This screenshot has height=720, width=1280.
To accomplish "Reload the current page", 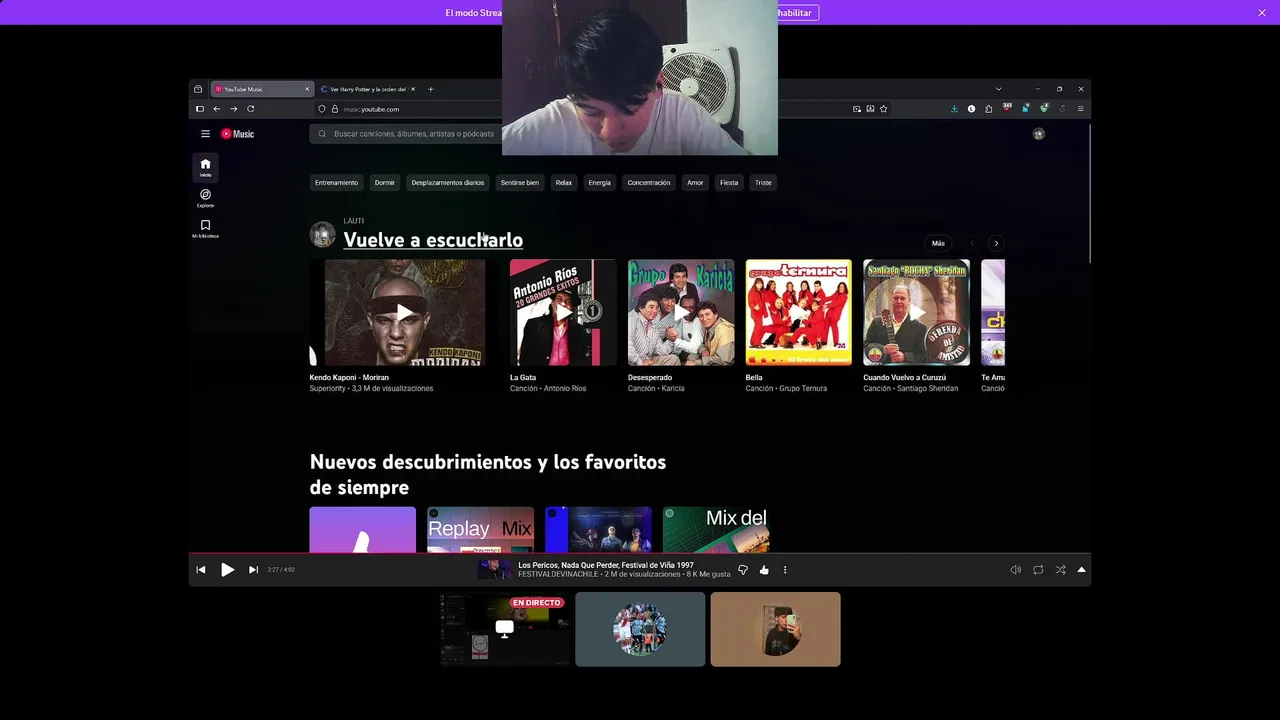I will coord(251,109).
